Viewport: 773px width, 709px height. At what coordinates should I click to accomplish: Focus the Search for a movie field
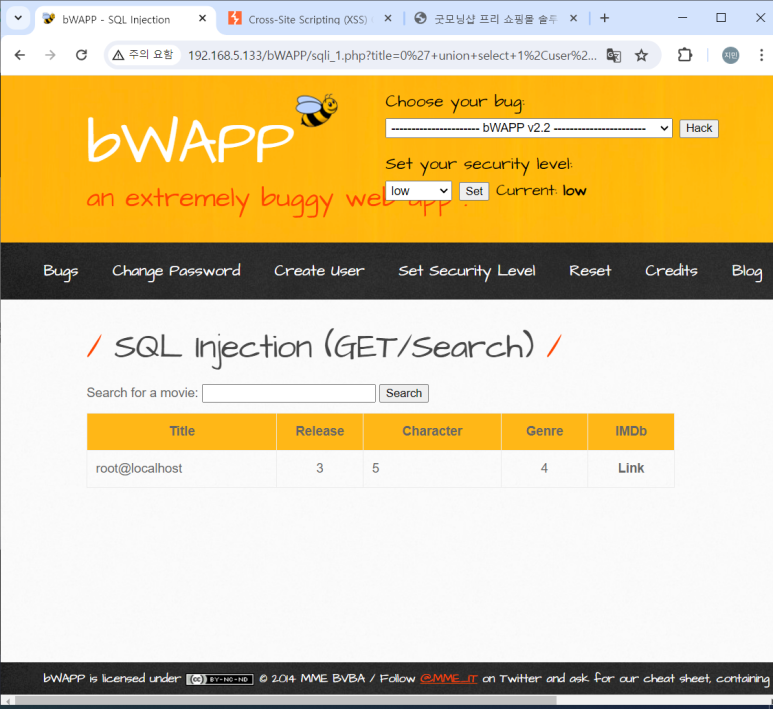[289, 393]
